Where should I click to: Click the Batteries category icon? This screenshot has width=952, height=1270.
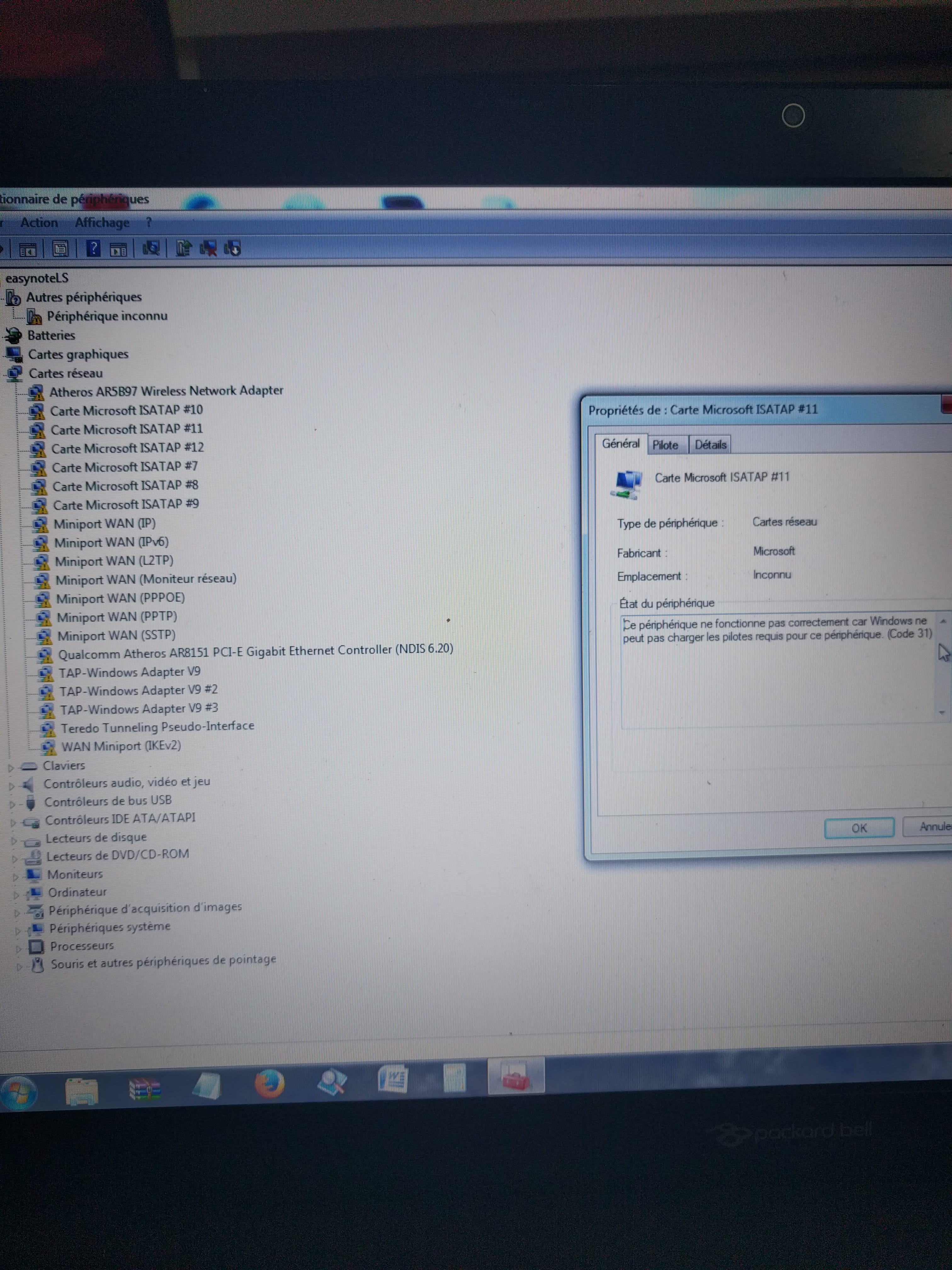(x=13, y=335)
